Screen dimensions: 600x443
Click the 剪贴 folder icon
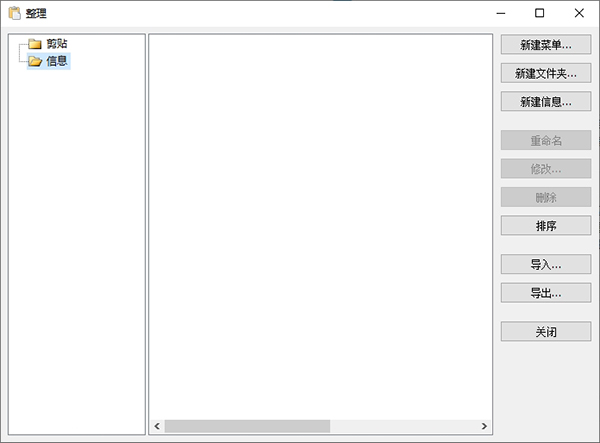pos(35,44)
